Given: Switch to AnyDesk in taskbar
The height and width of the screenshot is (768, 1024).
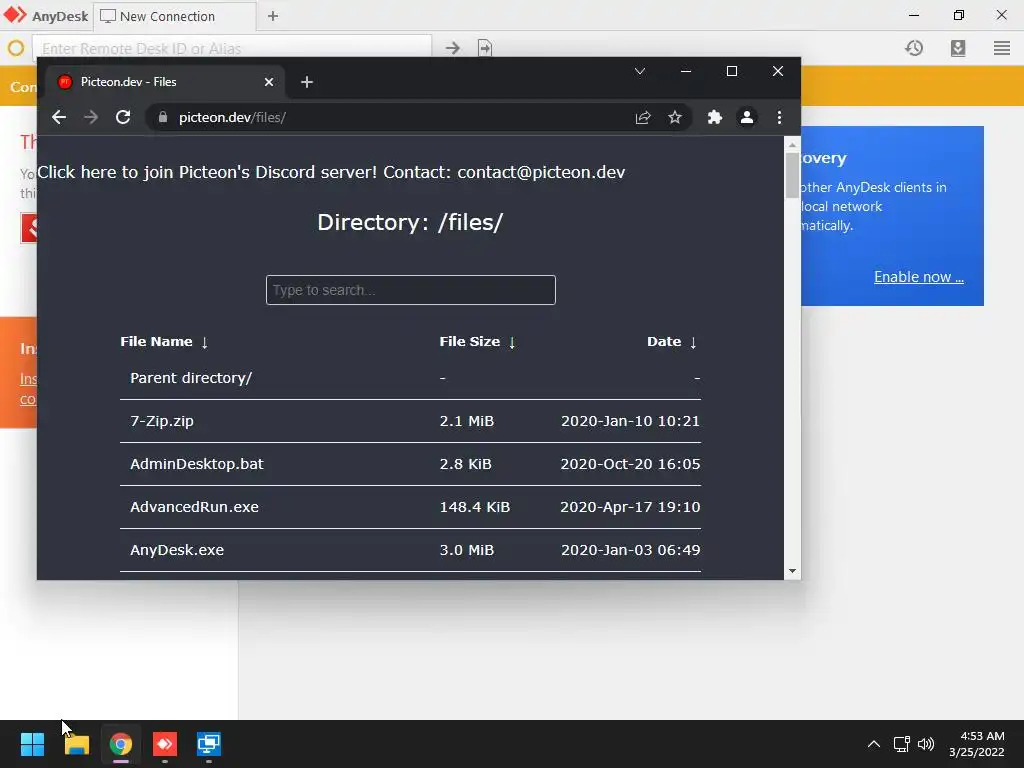Looking at the screenshot, I should pos(165,744).
